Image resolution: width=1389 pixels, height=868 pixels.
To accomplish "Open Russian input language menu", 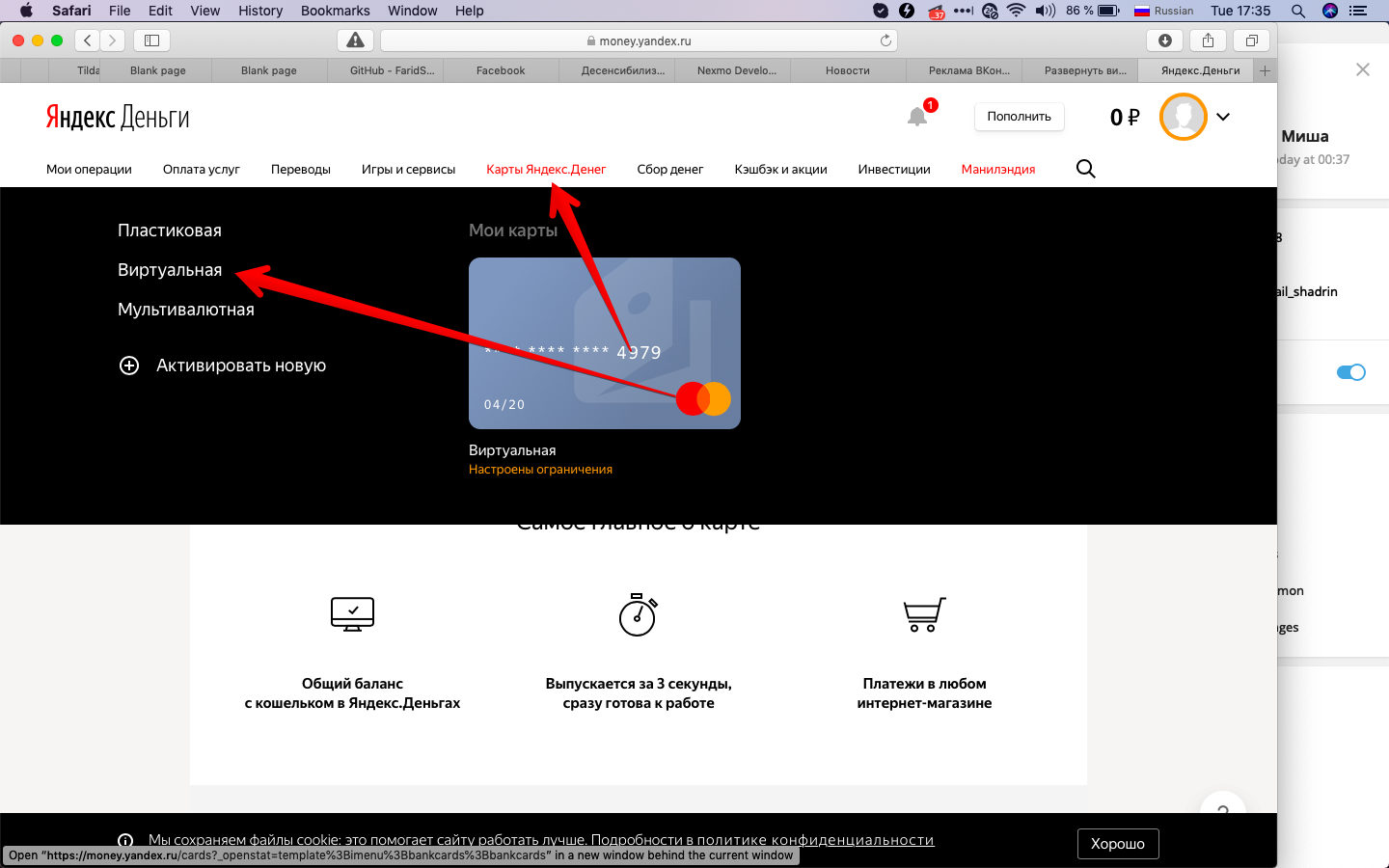I will point(1163,11).
